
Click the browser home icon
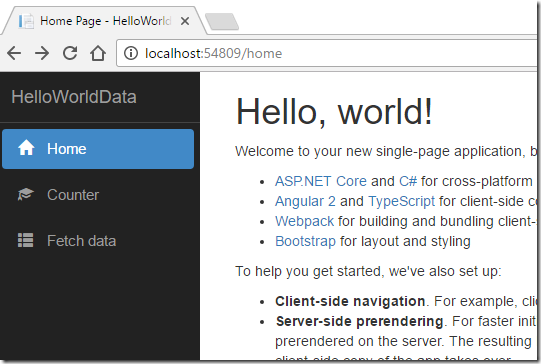point(98,53)
